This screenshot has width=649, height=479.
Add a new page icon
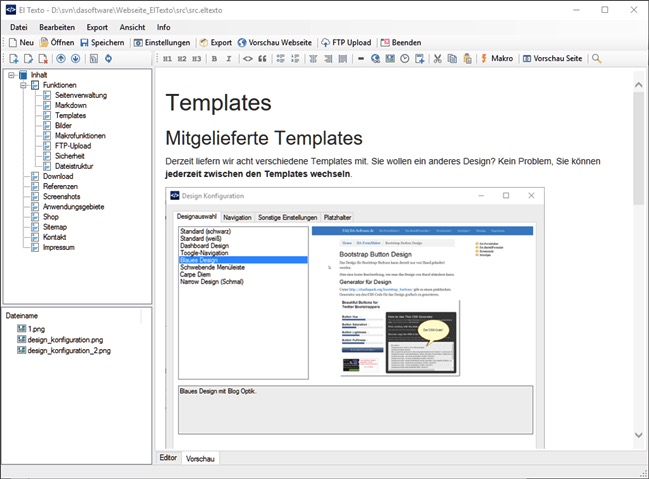(14, 59)
